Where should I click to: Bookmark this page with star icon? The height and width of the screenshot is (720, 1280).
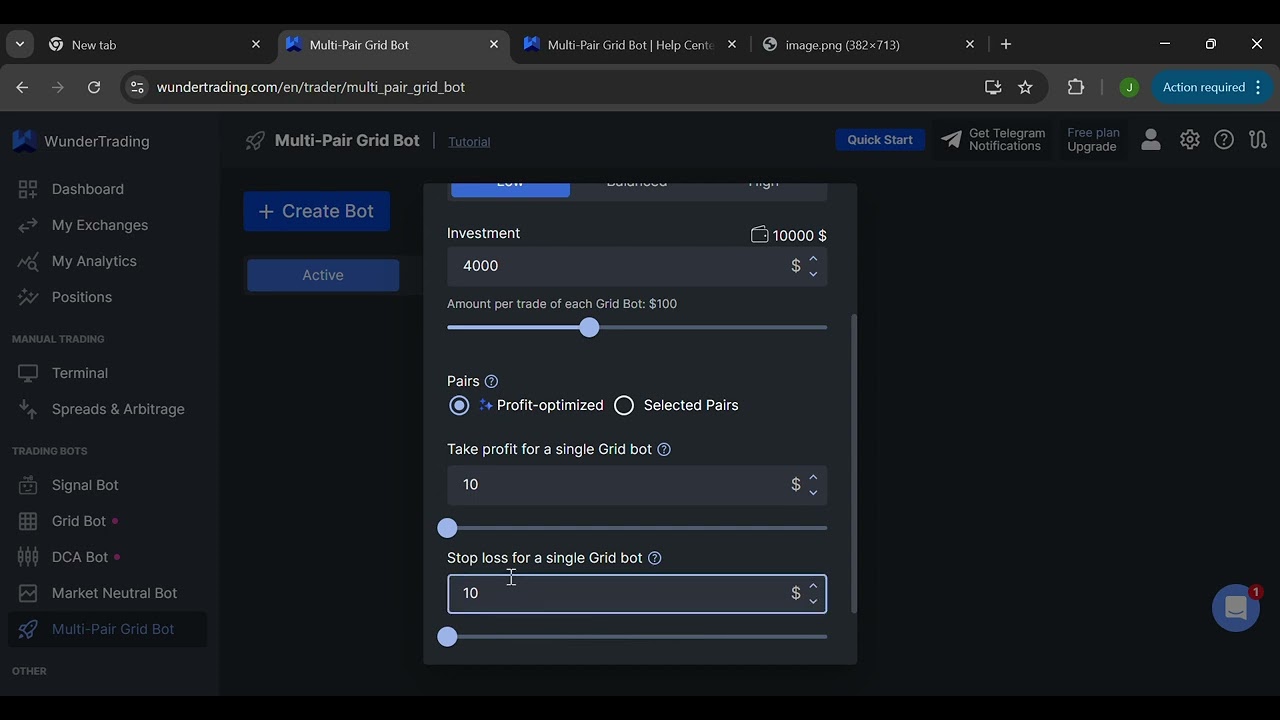[1025, 87]
